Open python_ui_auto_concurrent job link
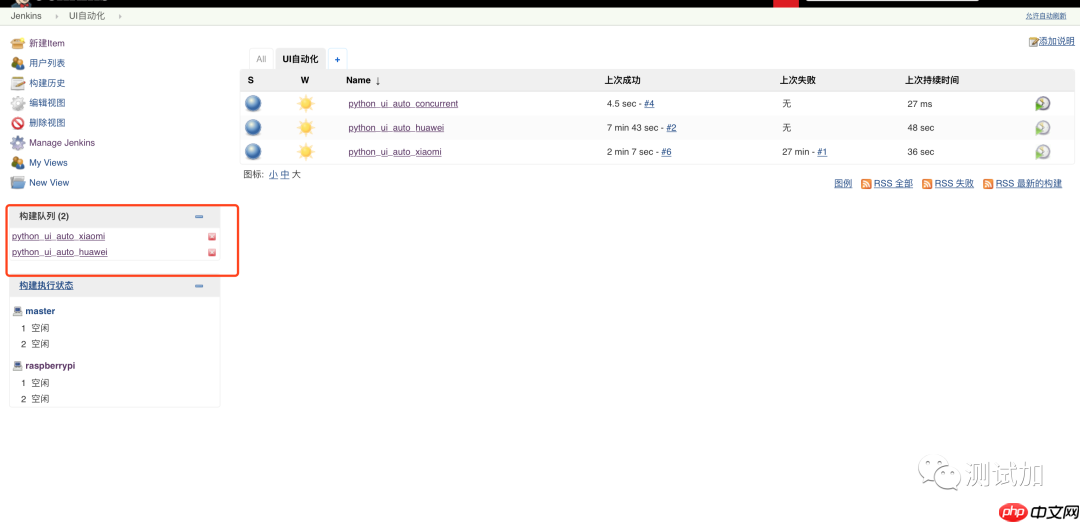 pos(403,104)
